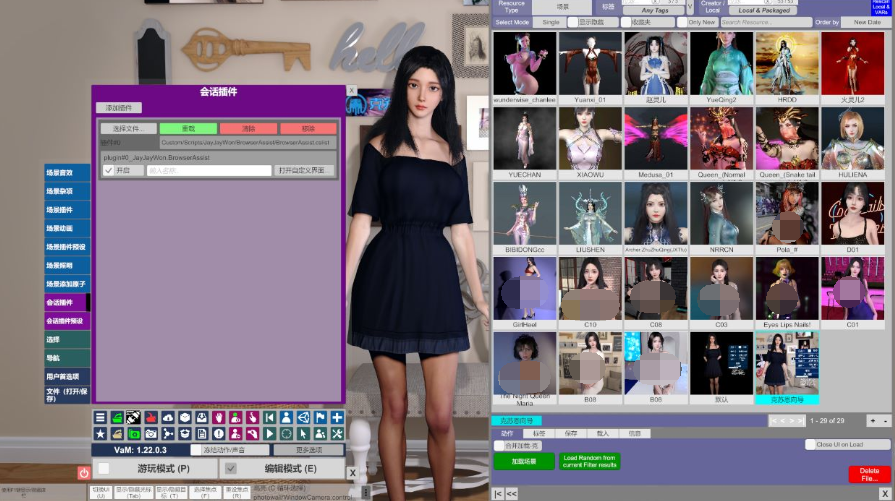Click the mouse cursor arrow icon
Viewport: 895px width, 501px height.
tap(303, 434)
